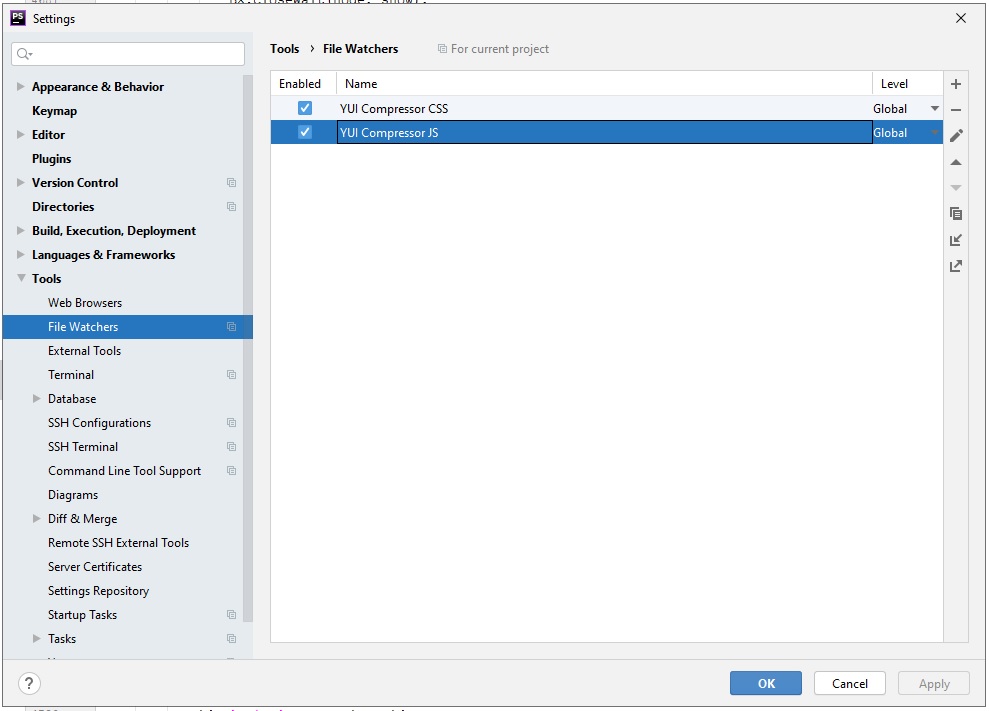Open the Keymap settings page
The width and height of the screenshot is (989, 711).
click(x=54, y=111)
